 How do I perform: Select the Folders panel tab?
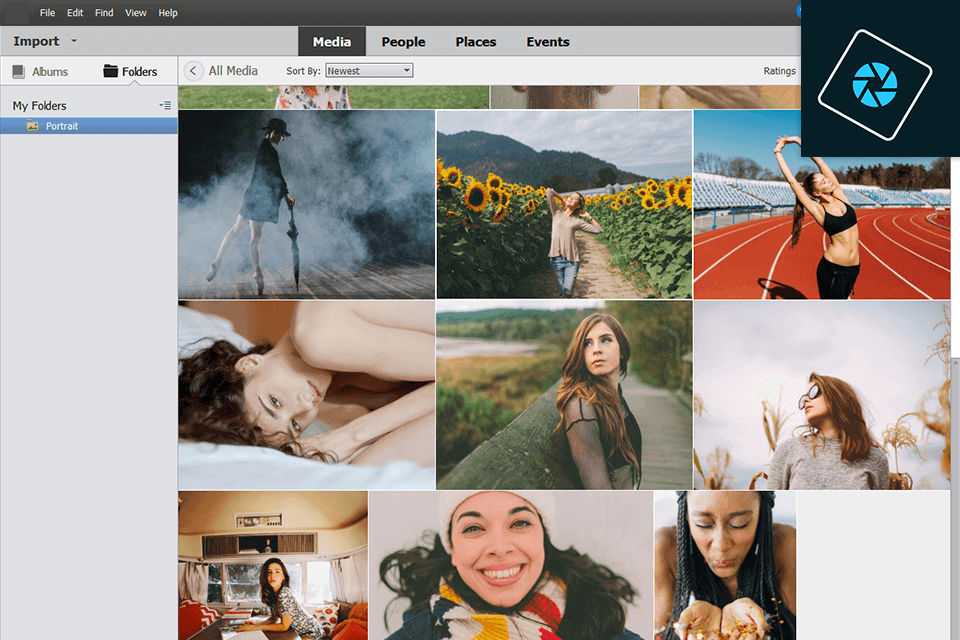[130, 72]
